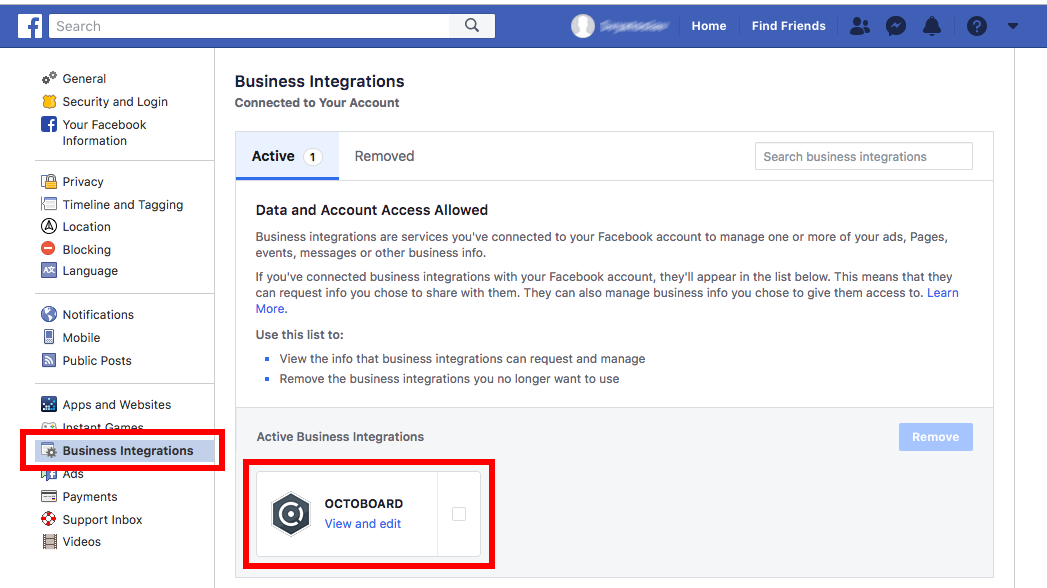This screenshot has height=588, width=1047.
Task: Focus the Facebook Search field
Action: pyautogui.click(x=249, y=26)
